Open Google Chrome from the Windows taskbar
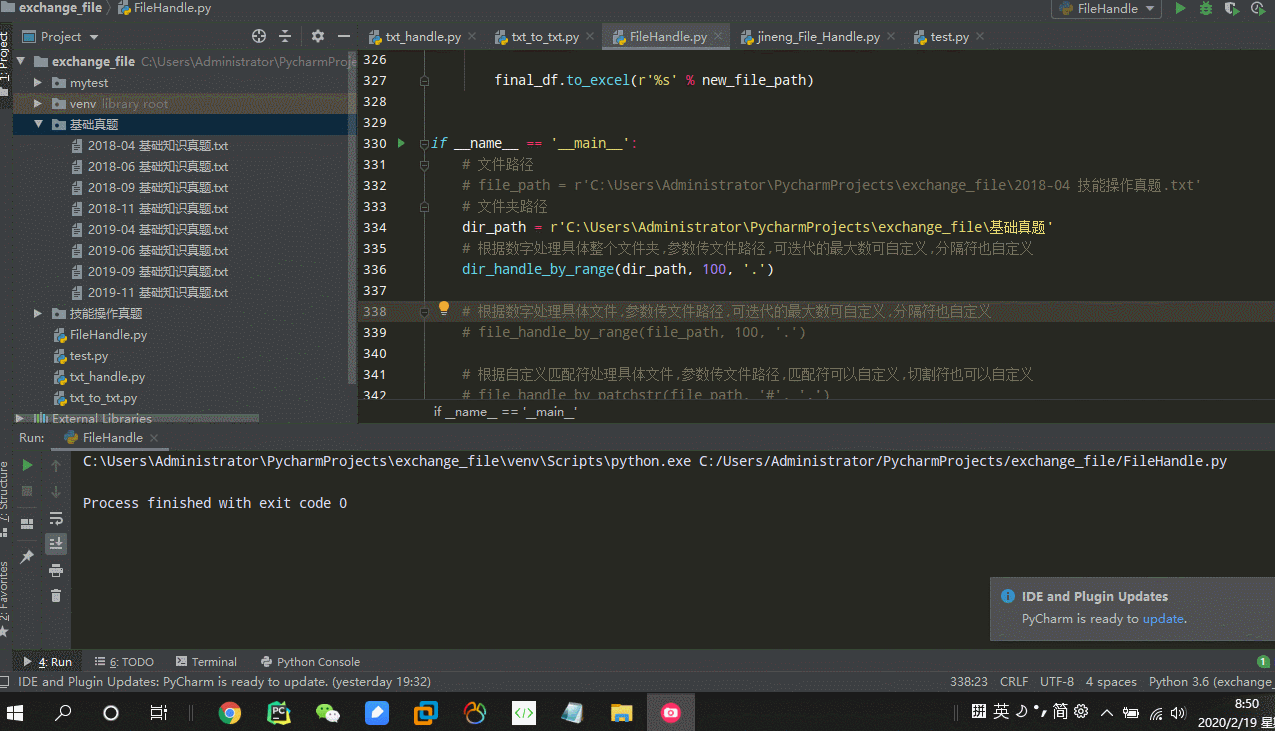 click(x=230, y=713)
